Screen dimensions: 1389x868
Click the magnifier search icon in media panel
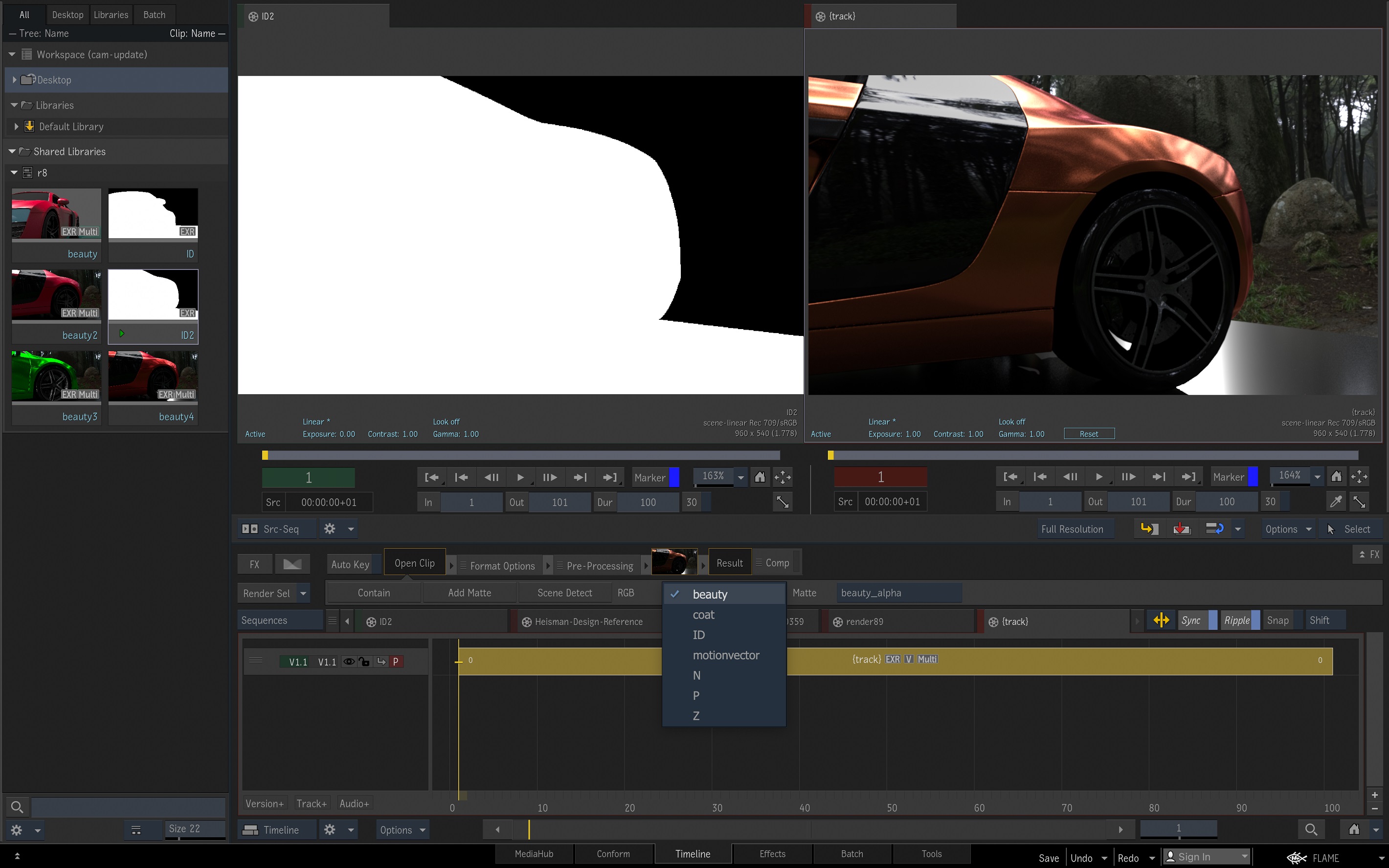coord(17,806)
